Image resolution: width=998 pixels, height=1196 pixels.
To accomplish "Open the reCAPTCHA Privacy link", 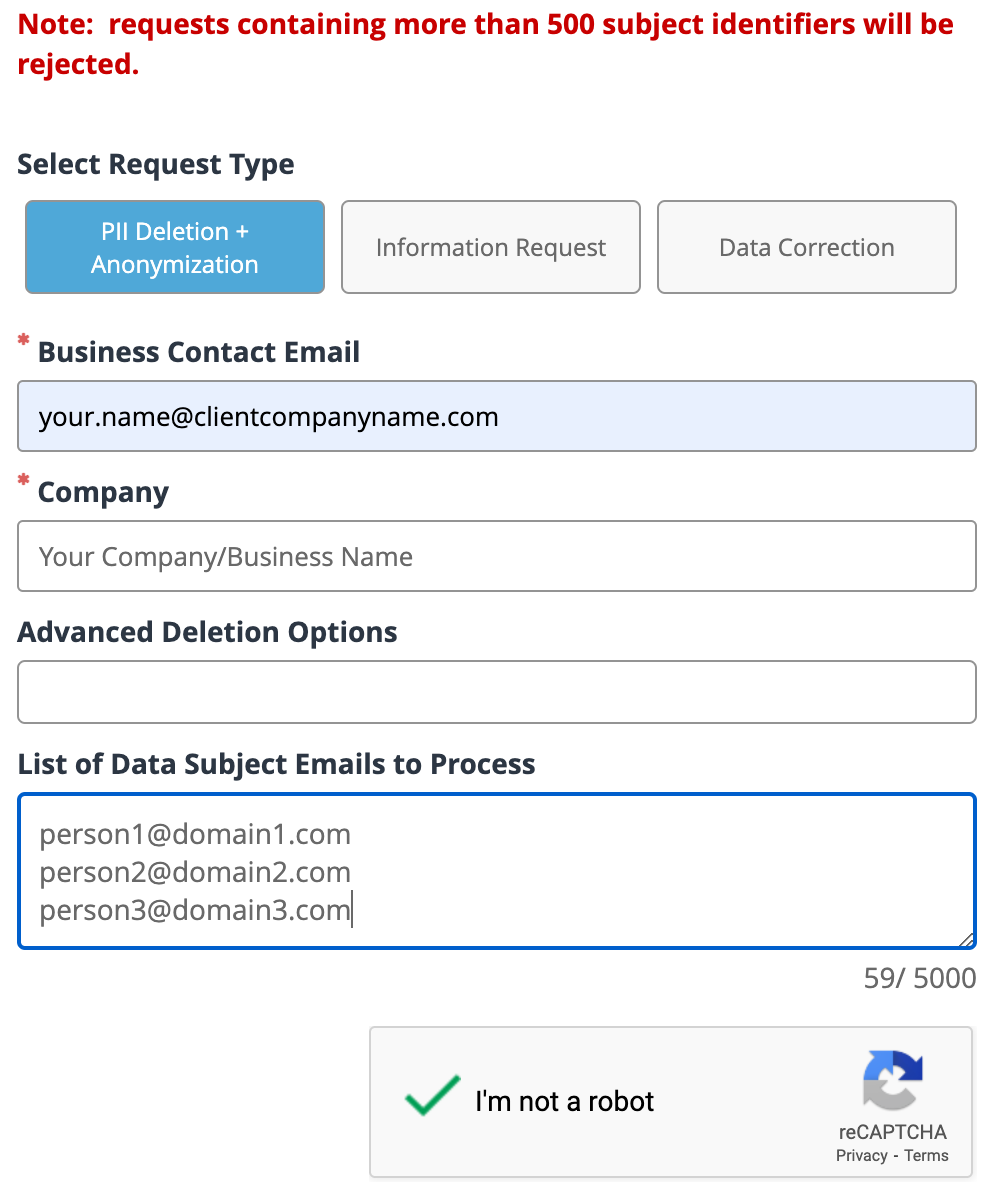I will [861, 1156].
